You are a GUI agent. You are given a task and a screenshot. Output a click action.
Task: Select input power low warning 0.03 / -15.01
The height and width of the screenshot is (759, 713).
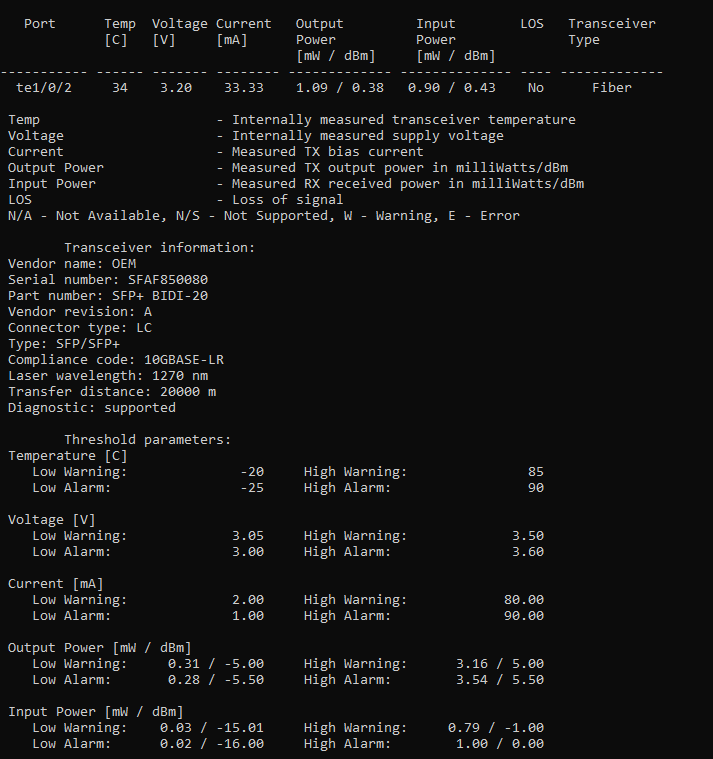(x=212, y=727)
